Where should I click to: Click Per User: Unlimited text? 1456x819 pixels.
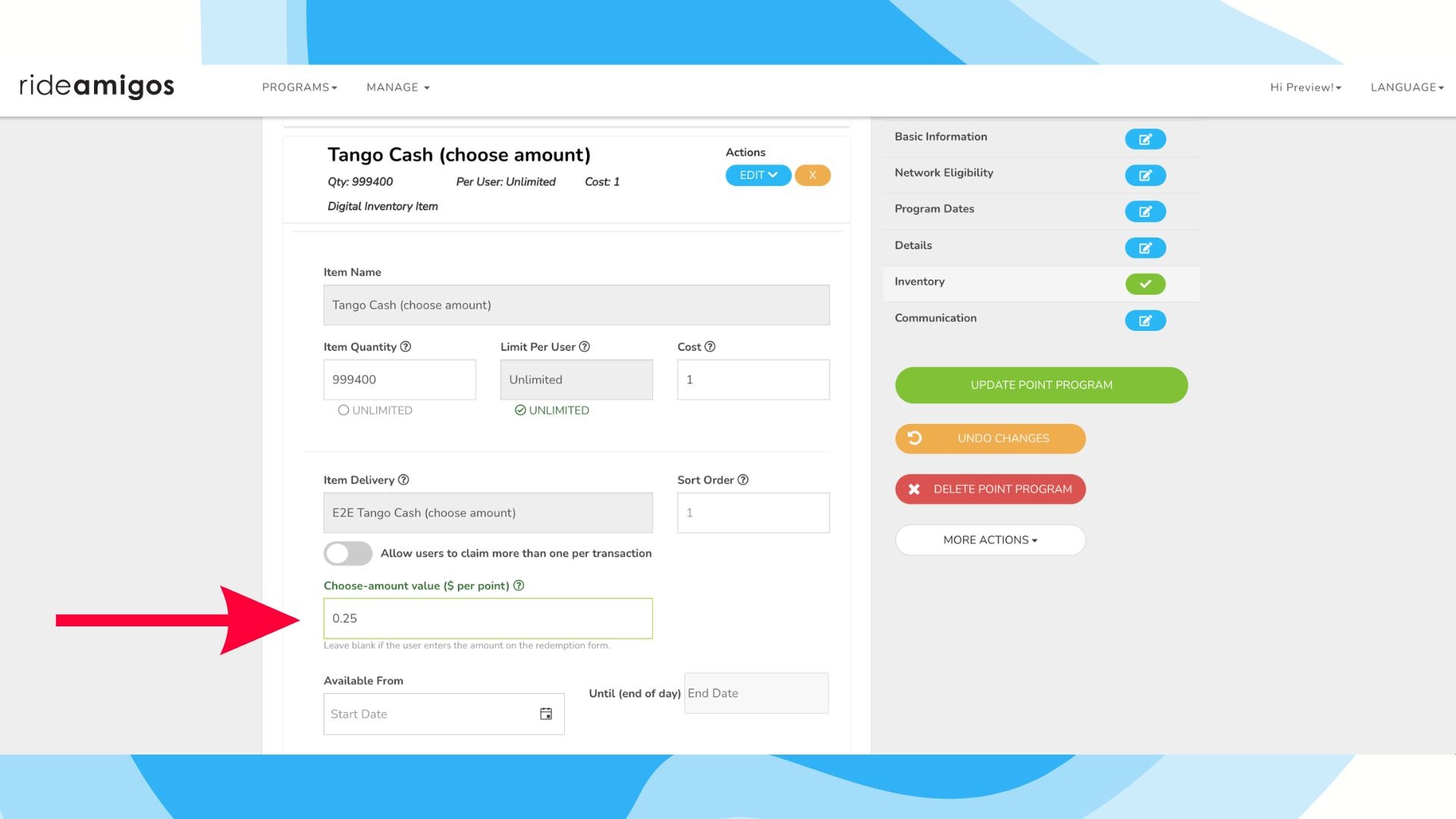(x=506, y=182)
